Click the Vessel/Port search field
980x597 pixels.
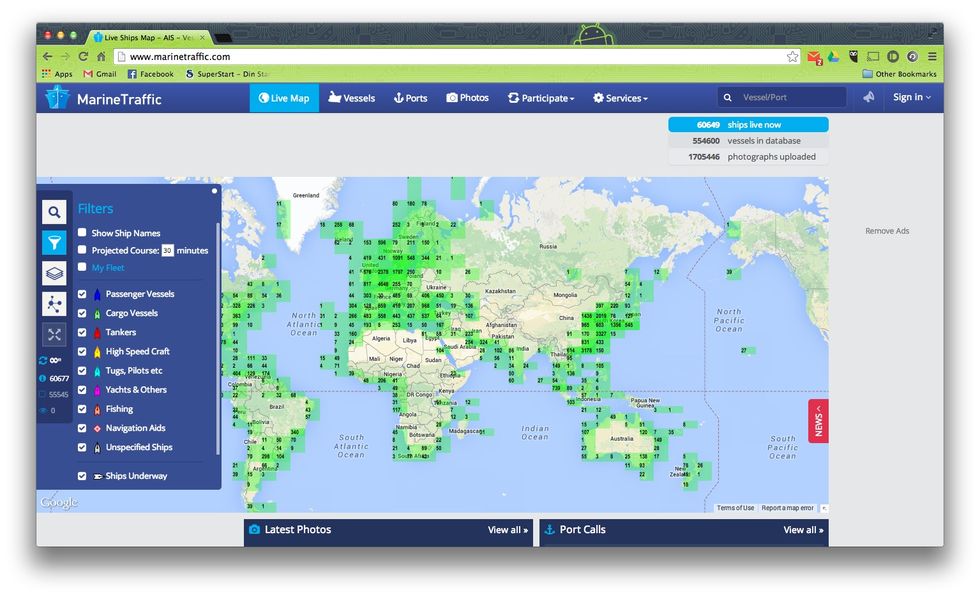tap(790, 98)
